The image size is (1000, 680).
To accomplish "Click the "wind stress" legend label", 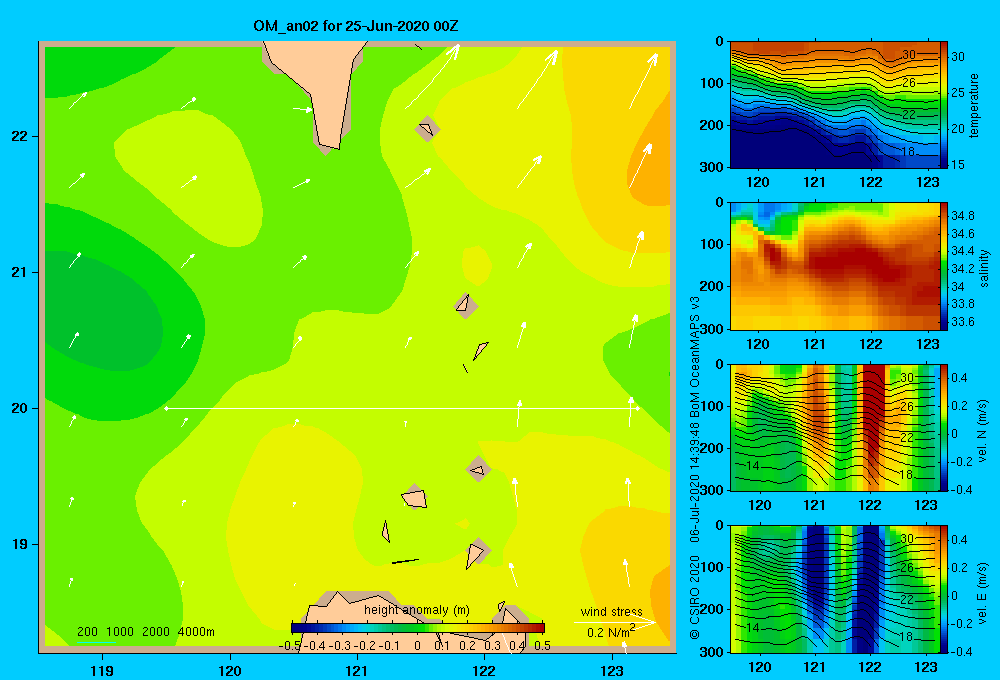I will pyautogui.click(x=611, y=611).
